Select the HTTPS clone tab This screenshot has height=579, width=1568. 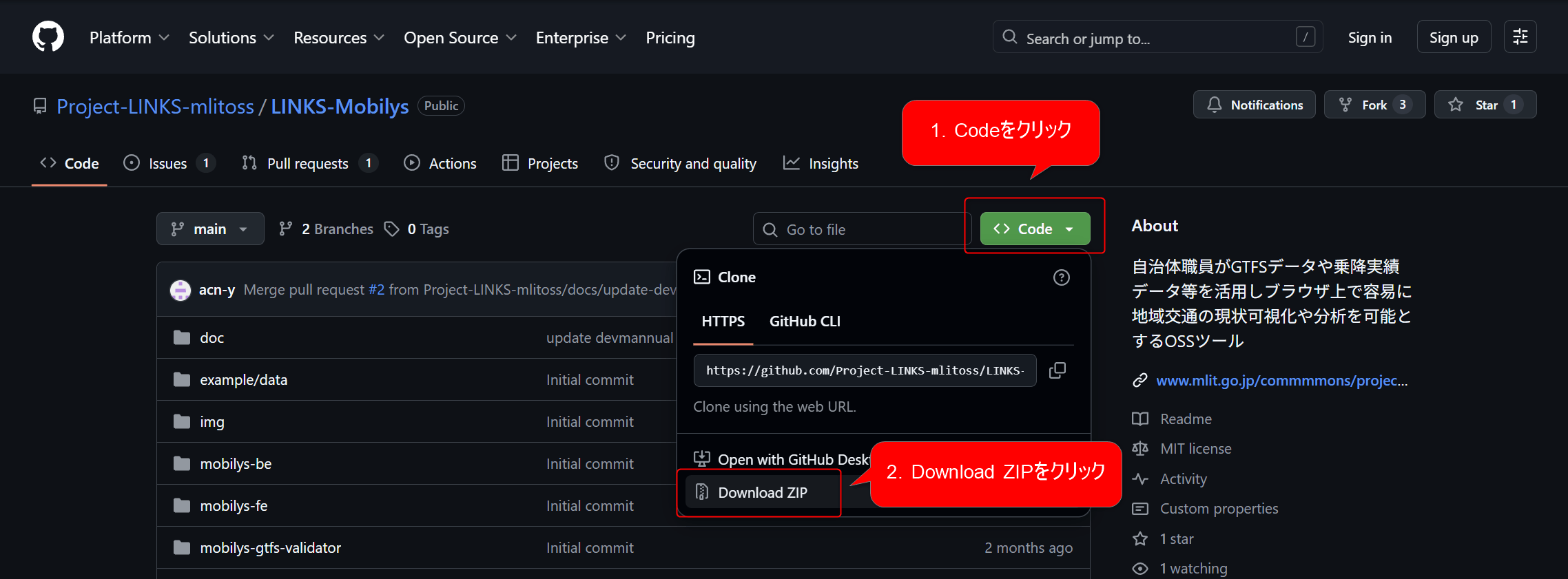click(x=723, y=322)
